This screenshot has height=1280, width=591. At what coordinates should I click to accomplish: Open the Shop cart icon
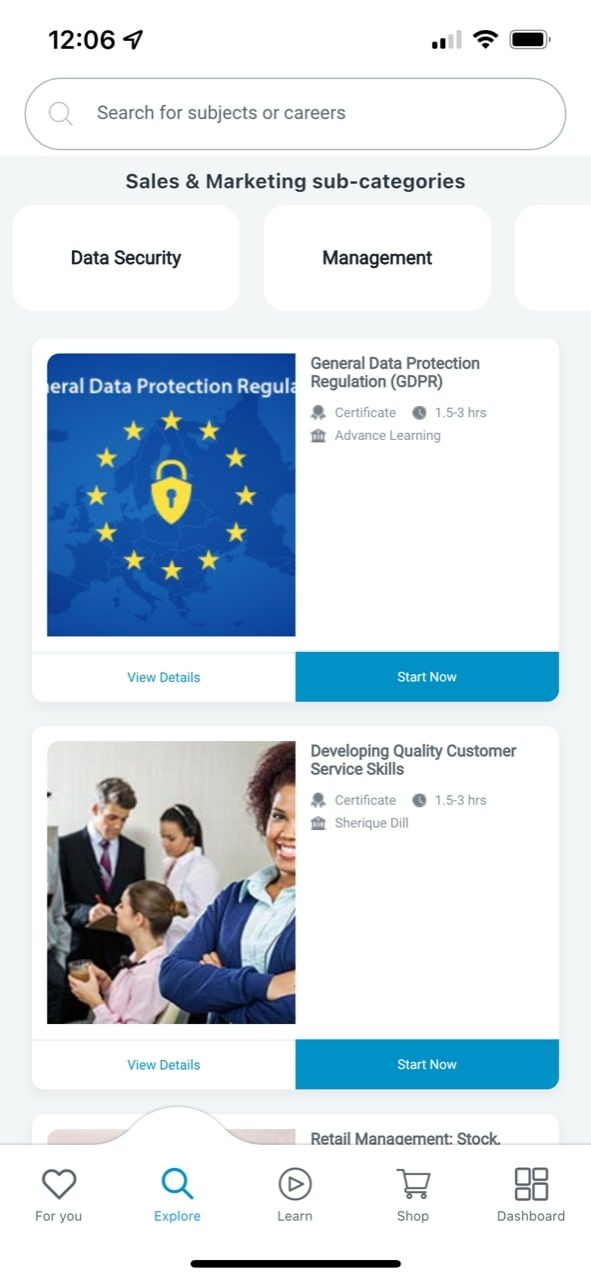(413, 1184)
